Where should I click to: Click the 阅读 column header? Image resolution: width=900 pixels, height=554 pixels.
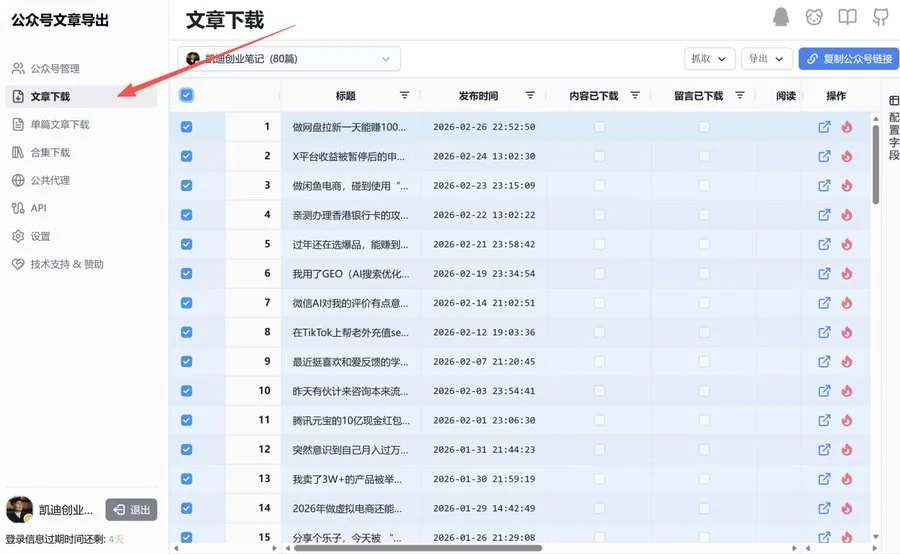click(x=786, y=96)
